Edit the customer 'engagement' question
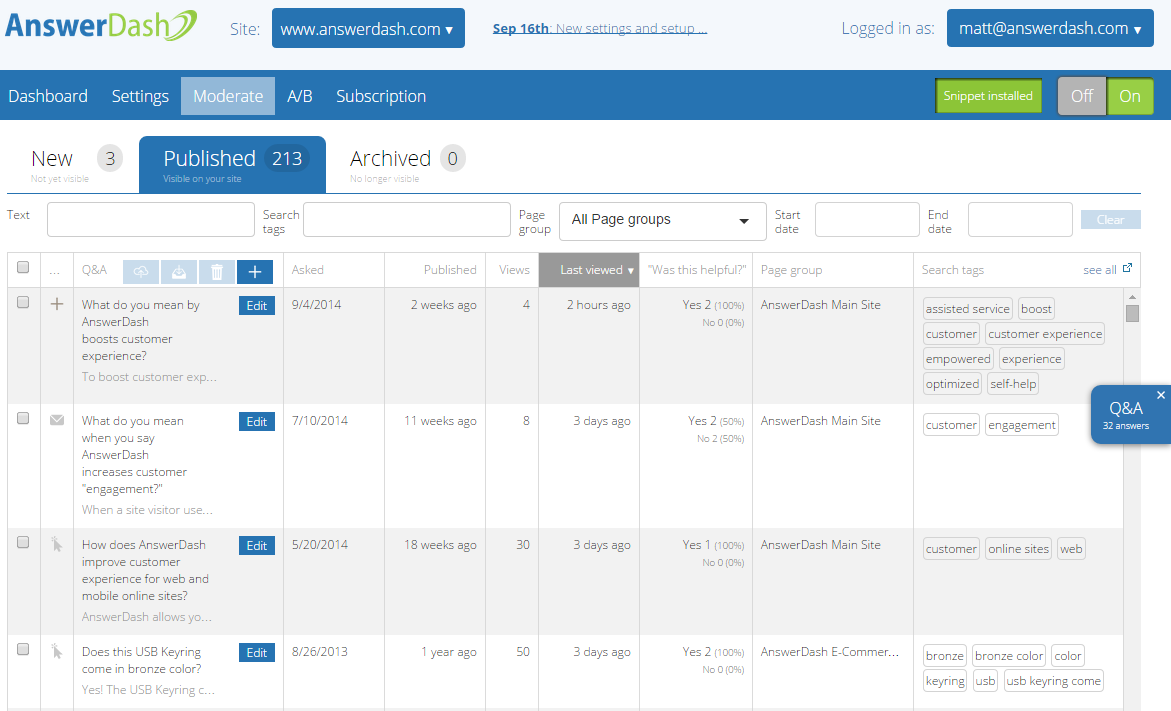 point(257,421)
